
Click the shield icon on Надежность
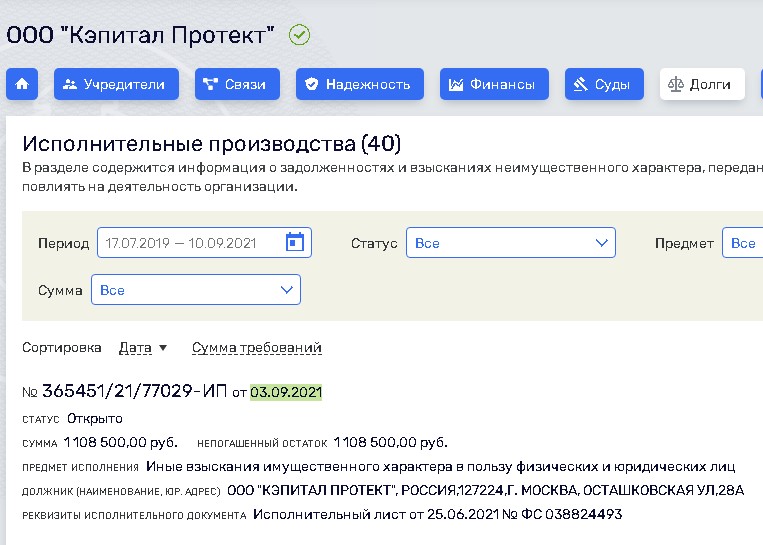click(312, 85)
